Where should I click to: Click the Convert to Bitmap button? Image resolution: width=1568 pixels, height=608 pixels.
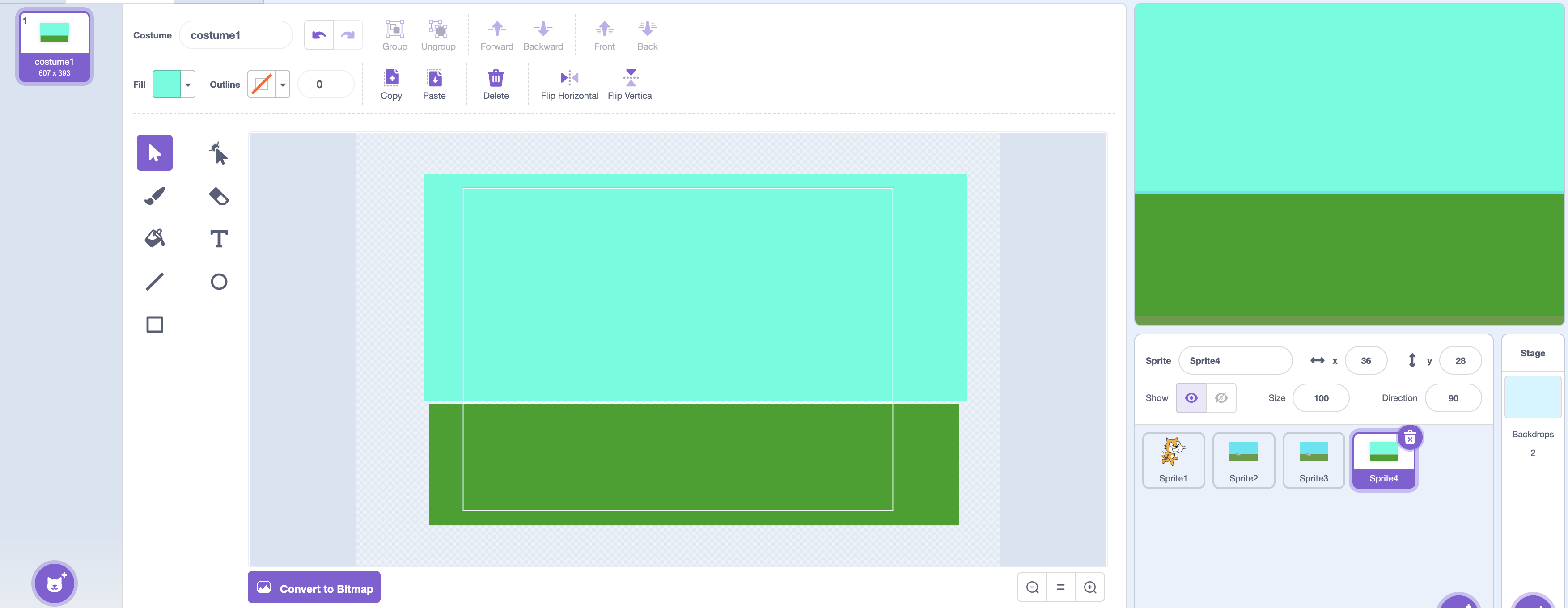pos(314,588)
